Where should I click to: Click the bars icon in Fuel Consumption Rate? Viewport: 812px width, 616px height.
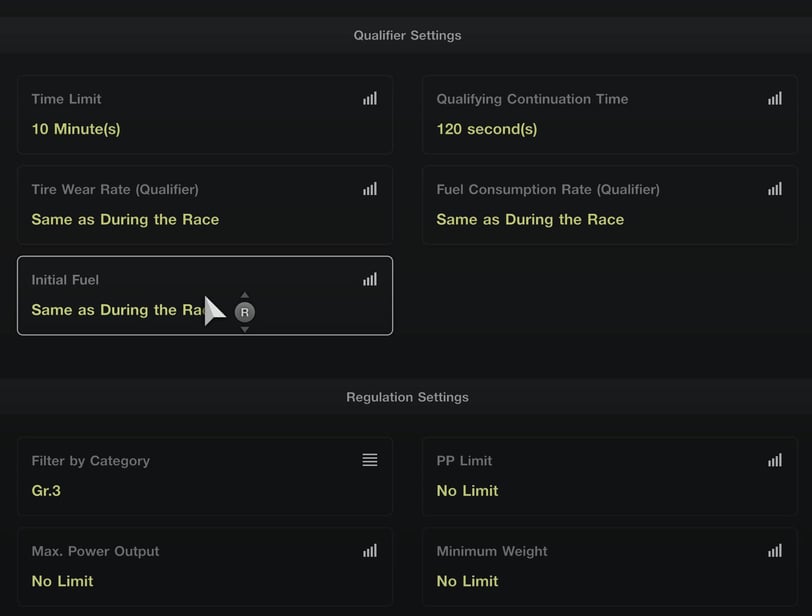(775, 189)
